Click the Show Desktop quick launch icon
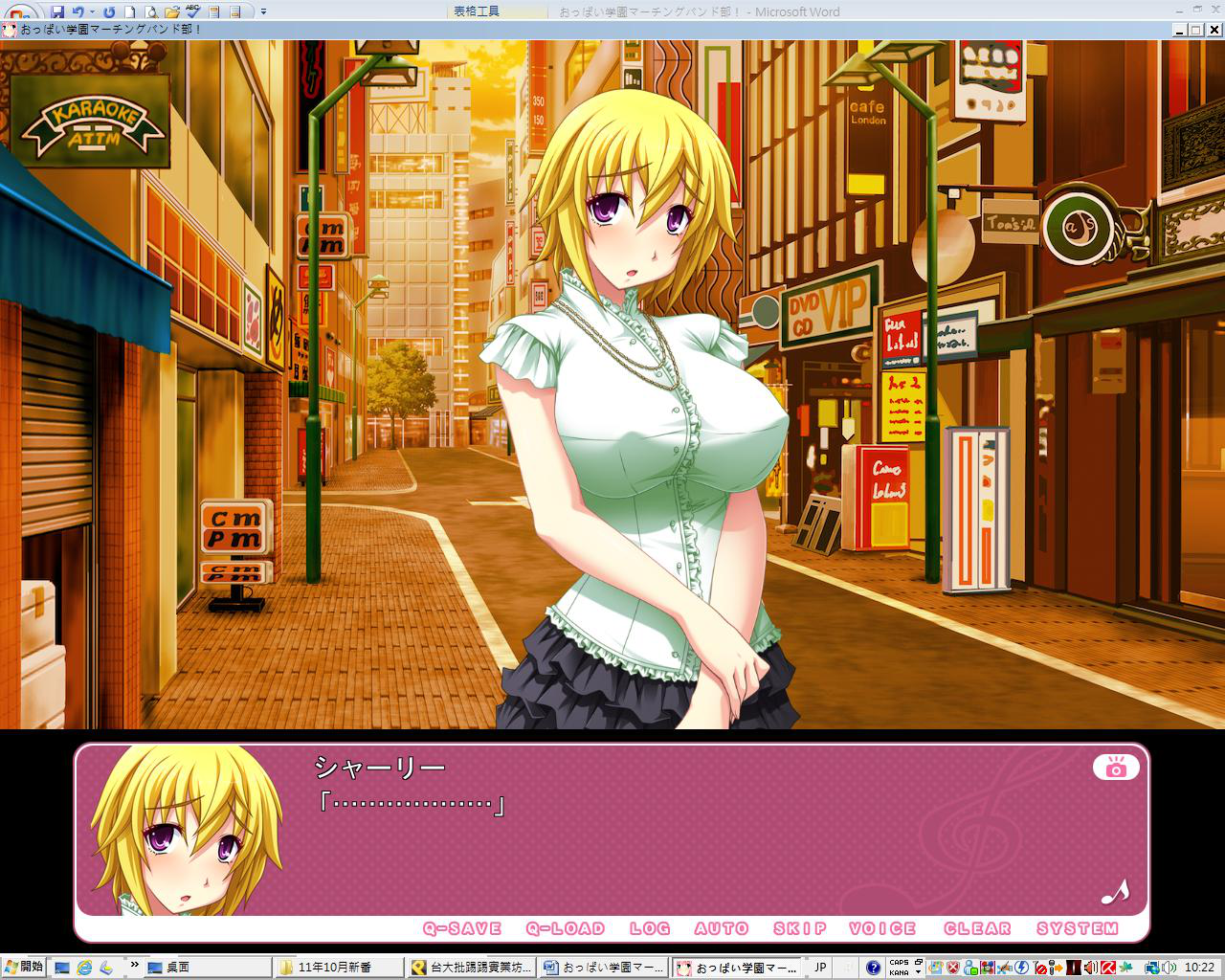 click(x=62, y=968)
